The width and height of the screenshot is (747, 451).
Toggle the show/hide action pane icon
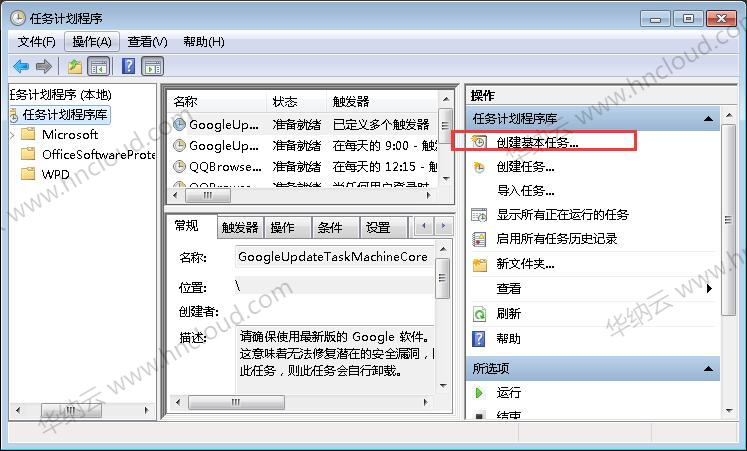(153, 66)
